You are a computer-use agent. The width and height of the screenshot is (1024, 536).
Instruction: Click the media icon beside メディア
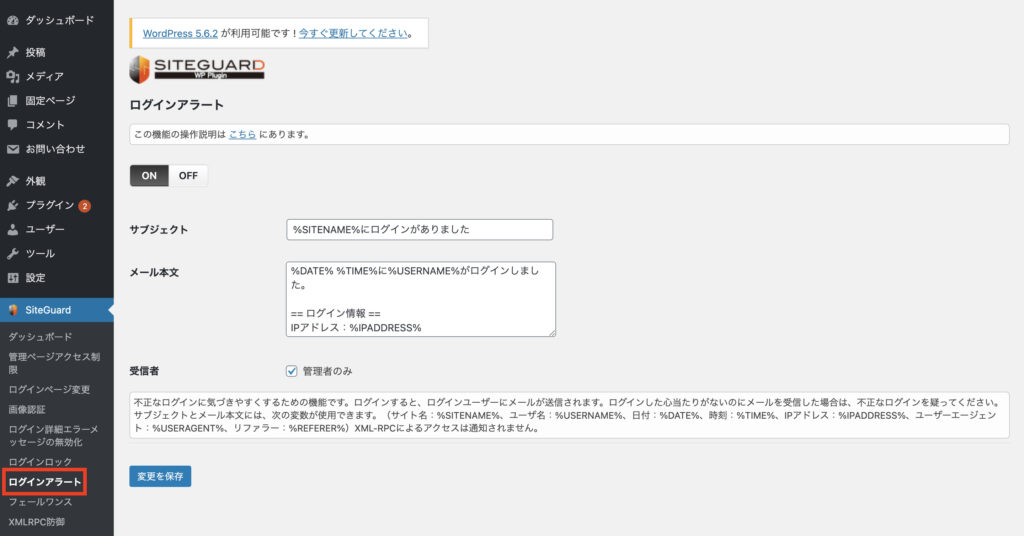[12, 76]
